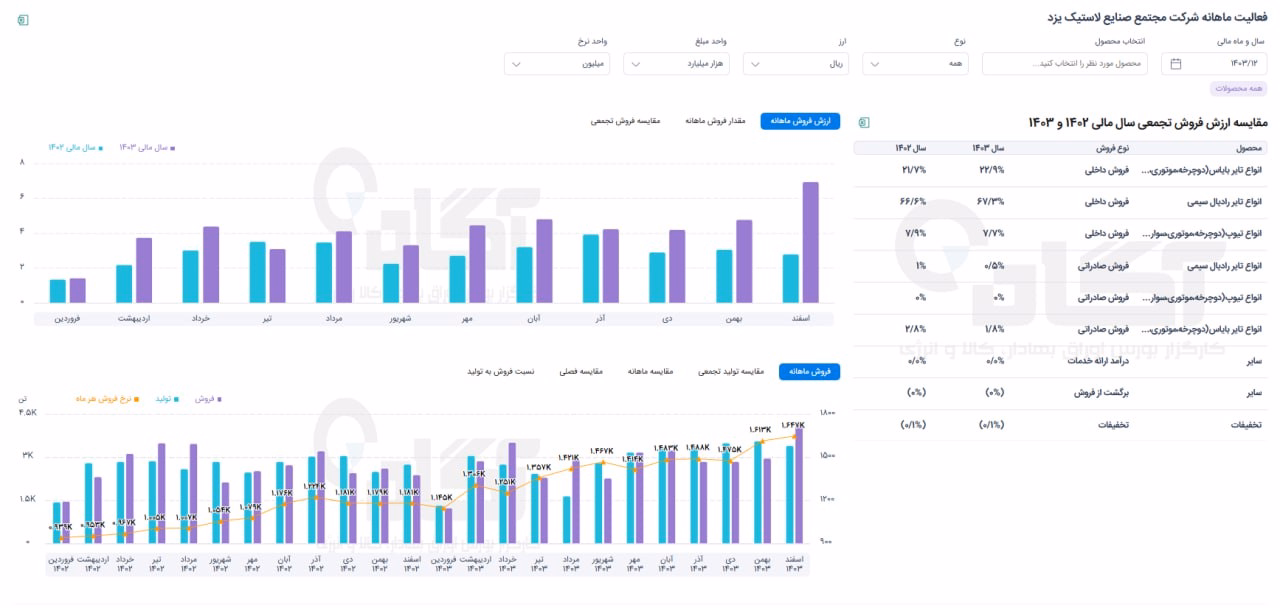Open the نسبت فروش به تولید tab
Image resolution: width=1280 pixels, height=608 pixels.
click(501, 371)
